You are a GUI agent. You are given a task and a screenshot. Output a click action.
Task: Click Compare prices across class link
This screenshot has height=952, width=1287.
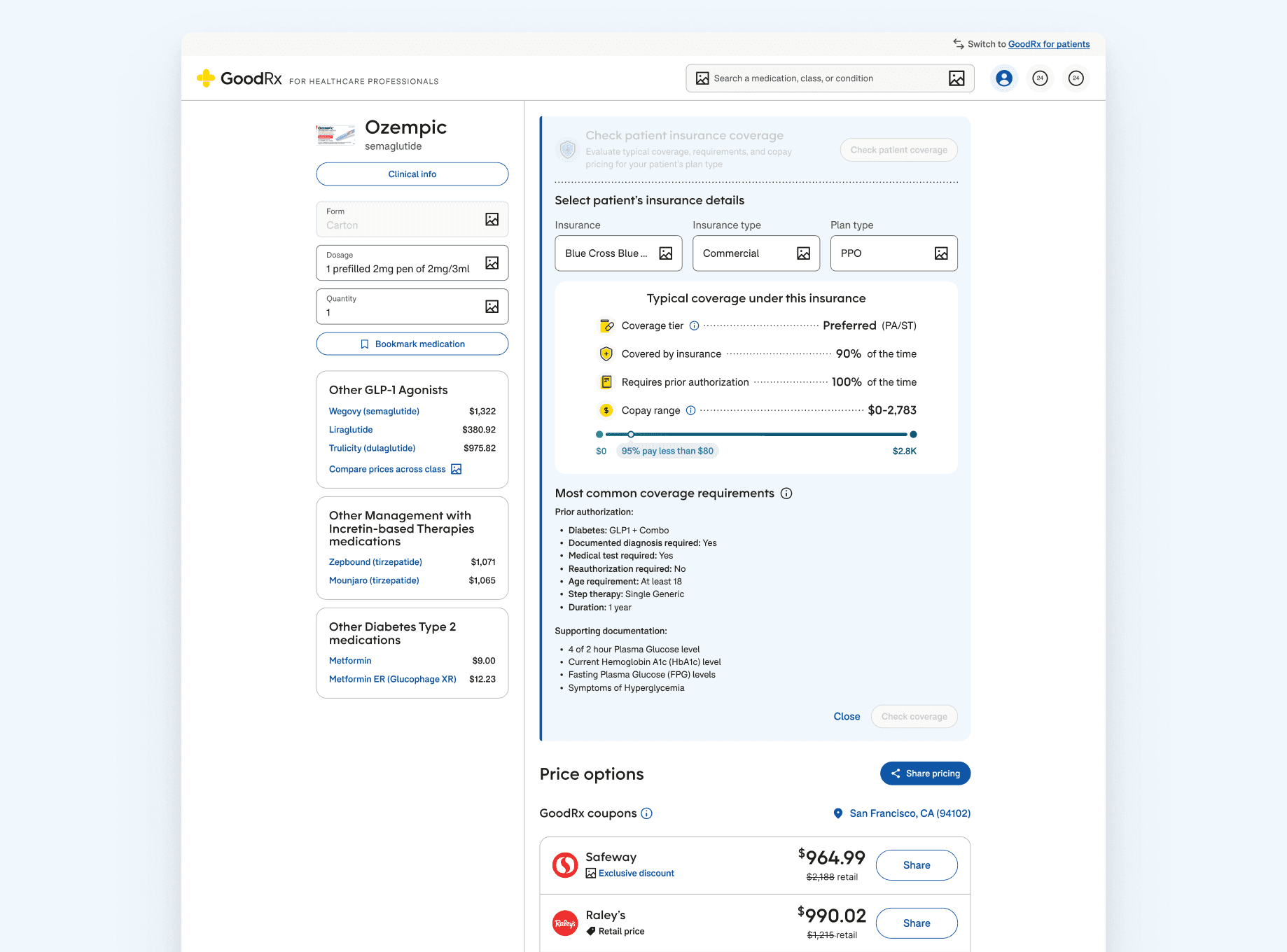click(x=387, y=469)
